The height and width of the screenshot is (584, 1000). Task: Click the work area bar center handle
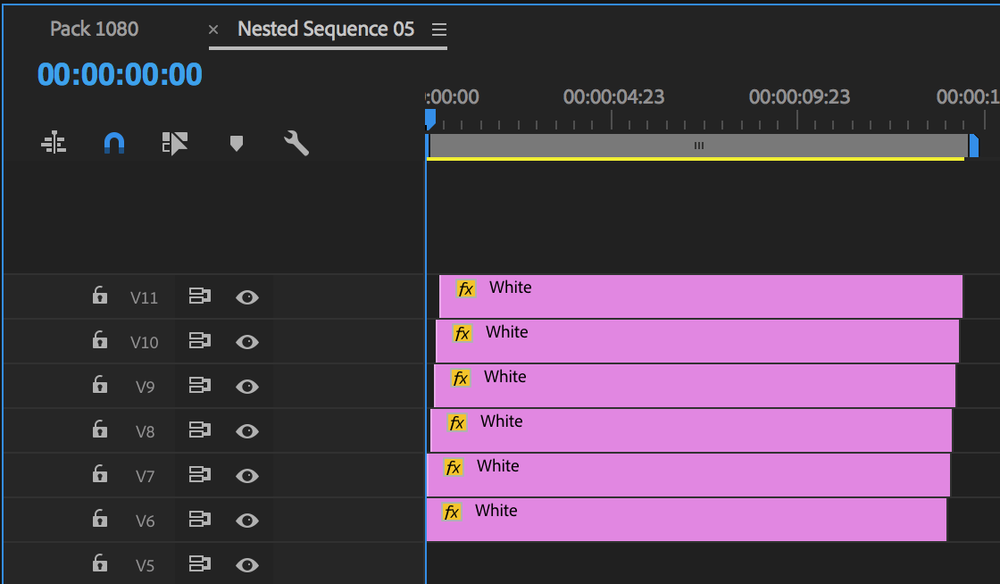point(699,146)
